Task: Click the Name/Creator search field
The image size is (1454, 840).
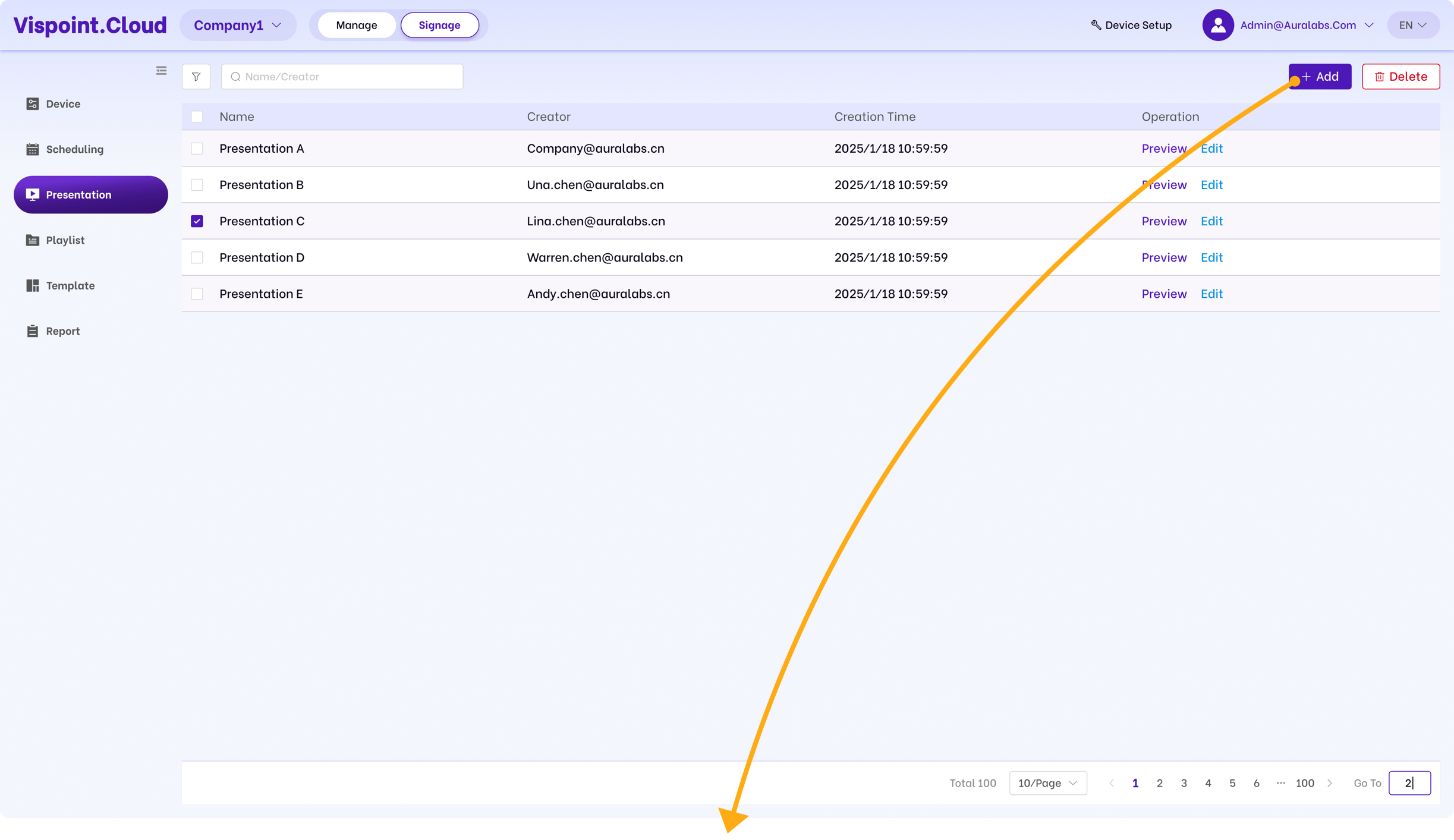Action: [351, 77]
